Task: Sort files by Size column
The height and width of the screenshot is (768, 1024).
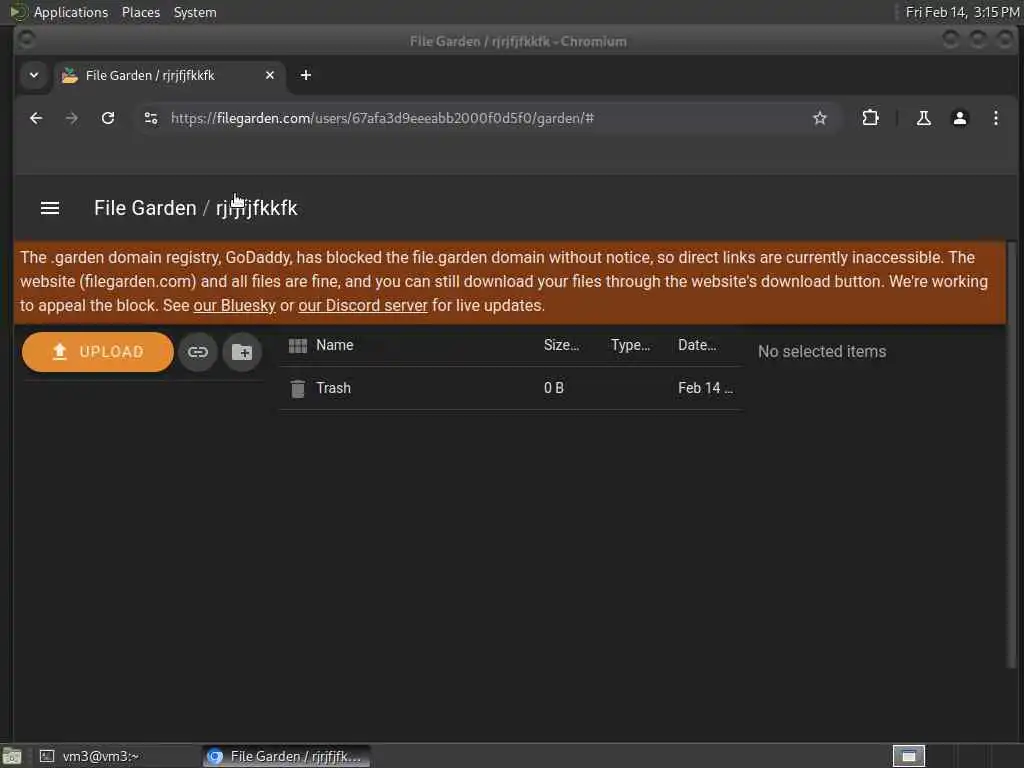Action: coord(561,345)
